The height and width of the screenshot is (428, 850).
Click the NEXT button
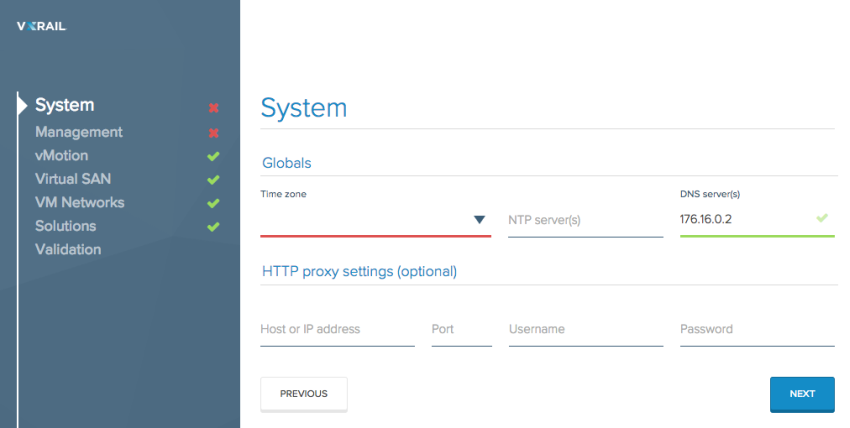802,394
